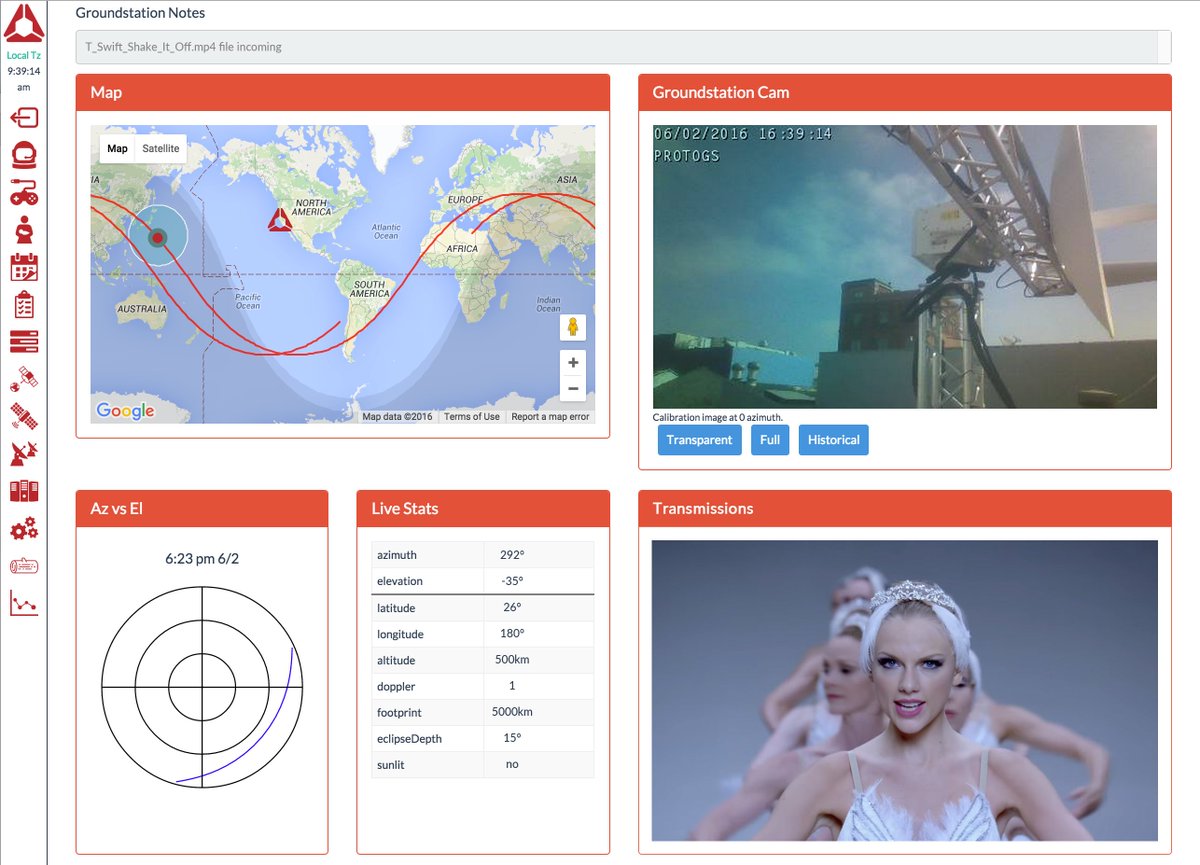Open the astronaut helmet icon in sidebar
This screenshot has width=1200, height=865.
24,155
